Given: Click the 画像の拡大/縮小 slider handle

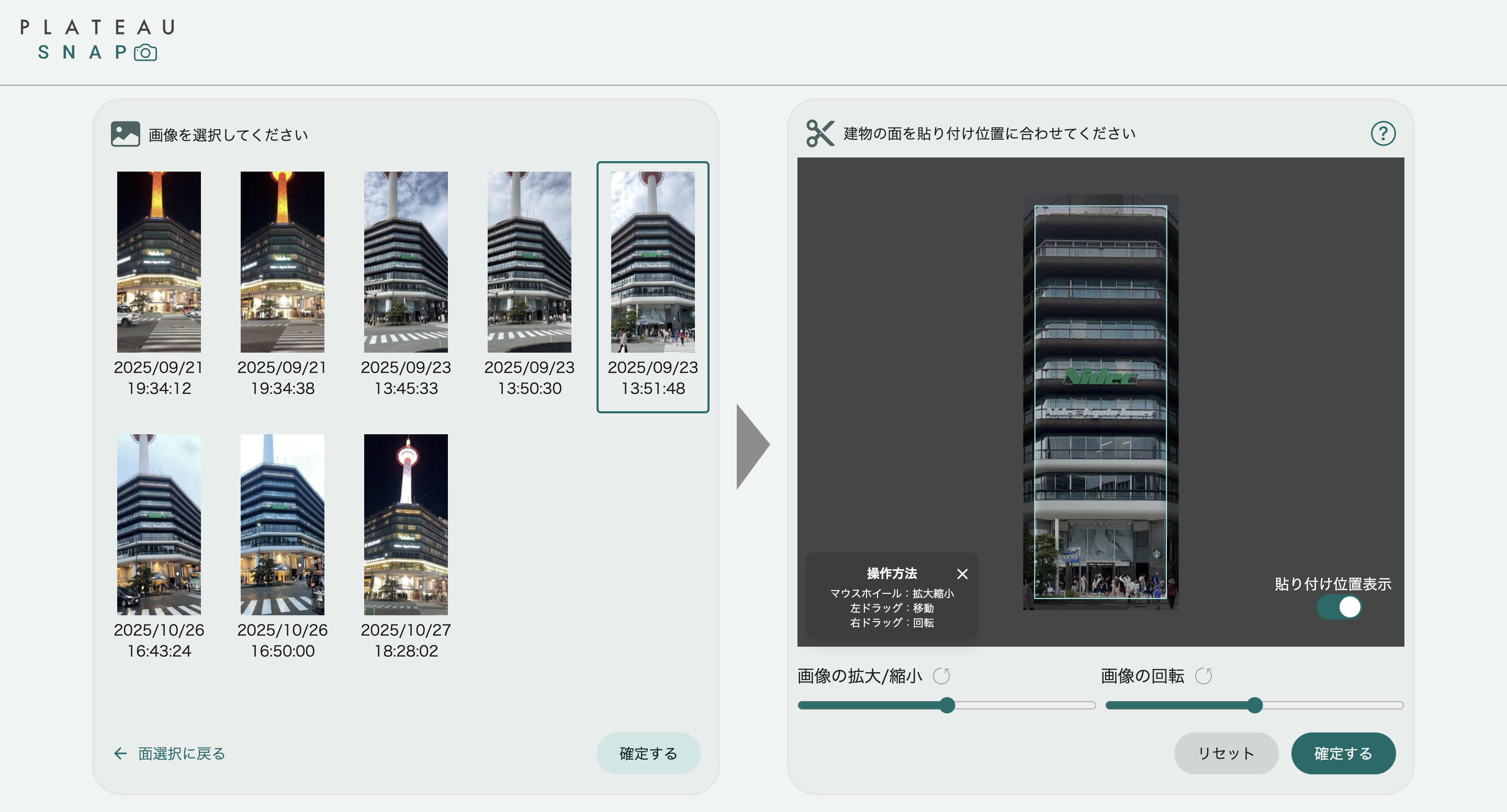Looking at the screenshot, I should pos(947,705).
